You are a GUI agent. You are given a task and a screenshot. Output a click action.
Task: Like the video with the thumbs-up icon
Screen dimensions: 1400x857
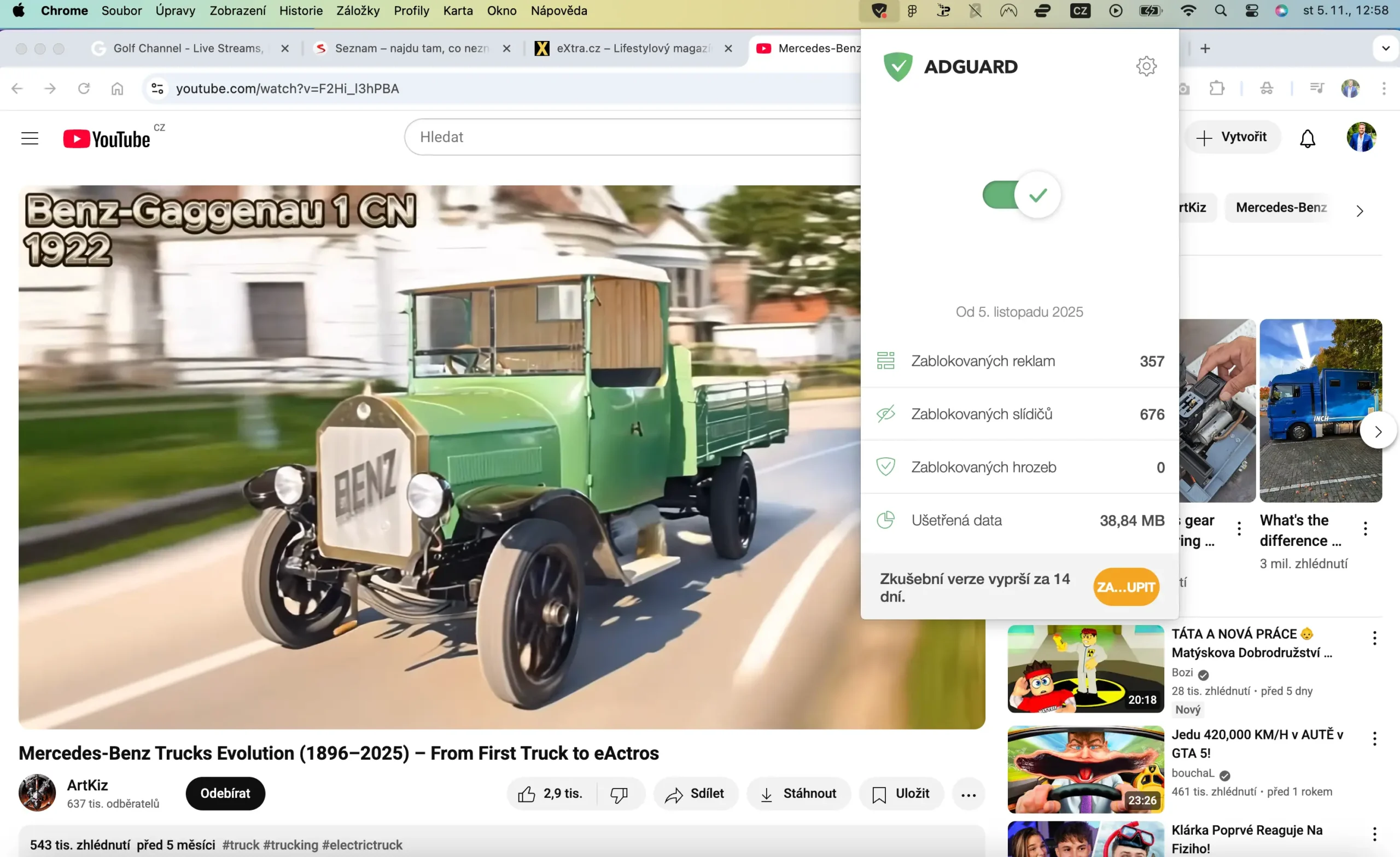[x=527, y=794]
